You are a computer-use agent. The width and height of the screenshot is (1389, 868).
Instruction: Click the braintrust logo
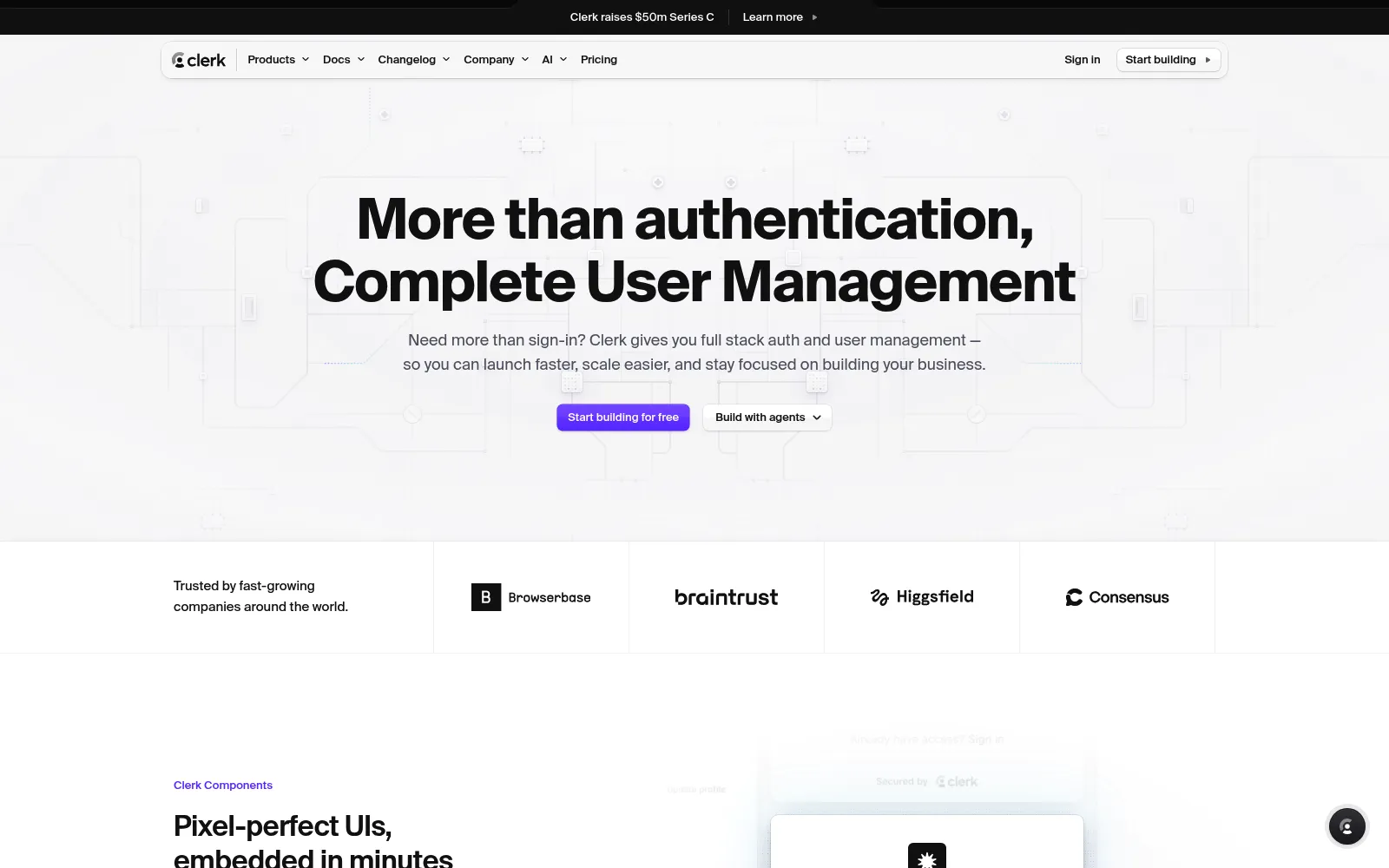pos(727,597)
